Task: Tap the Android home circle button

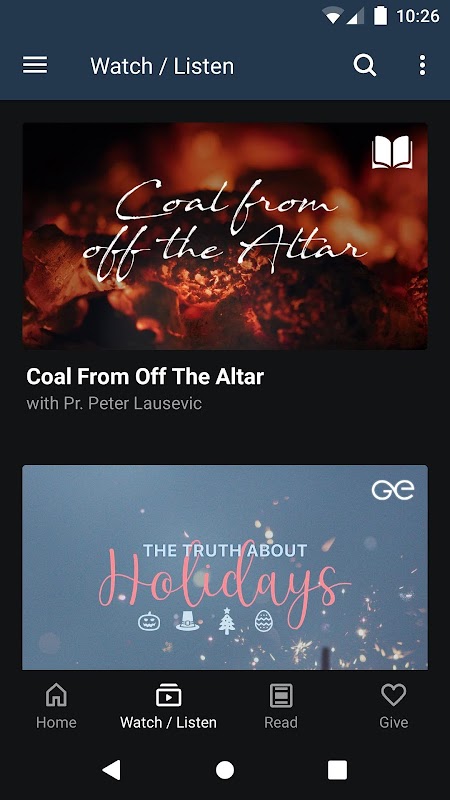Action: (224, 770)
